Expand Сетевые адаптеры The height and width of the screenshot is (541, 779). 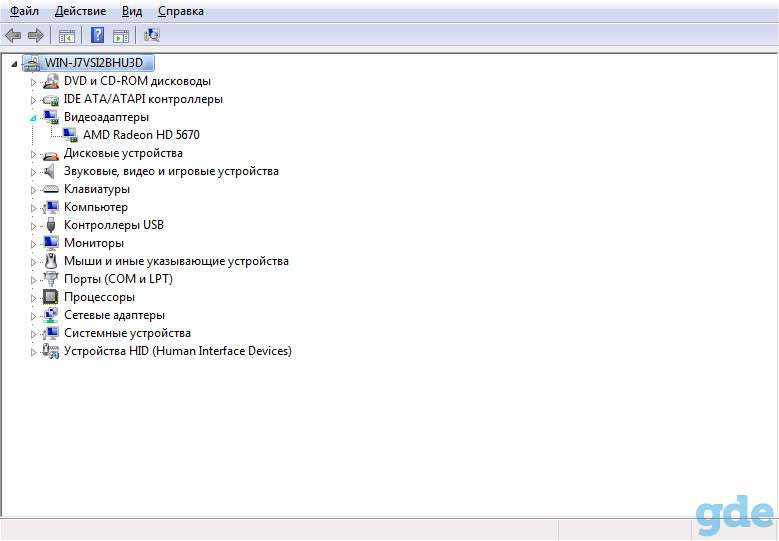pyautogui.click(x=33, y=315)
